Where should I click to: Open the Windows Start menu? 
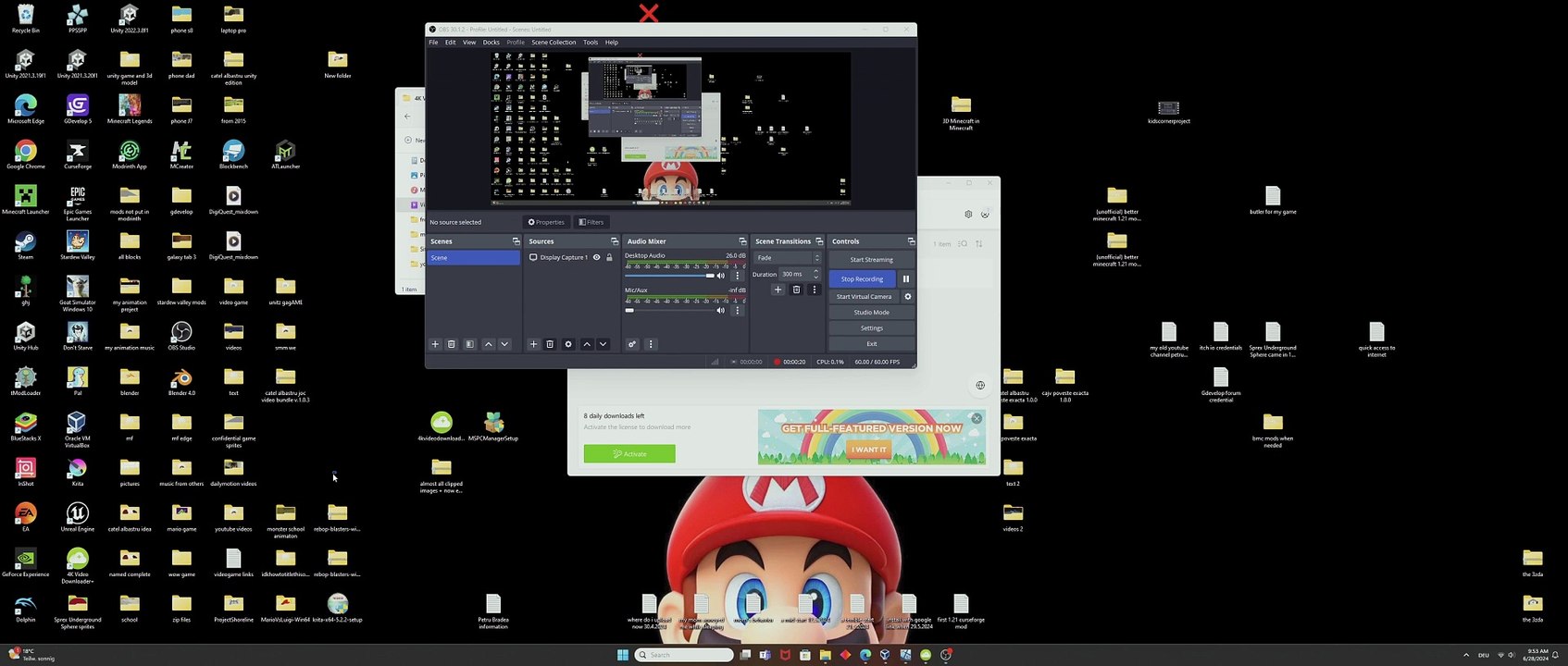click(x=623, y=655)
